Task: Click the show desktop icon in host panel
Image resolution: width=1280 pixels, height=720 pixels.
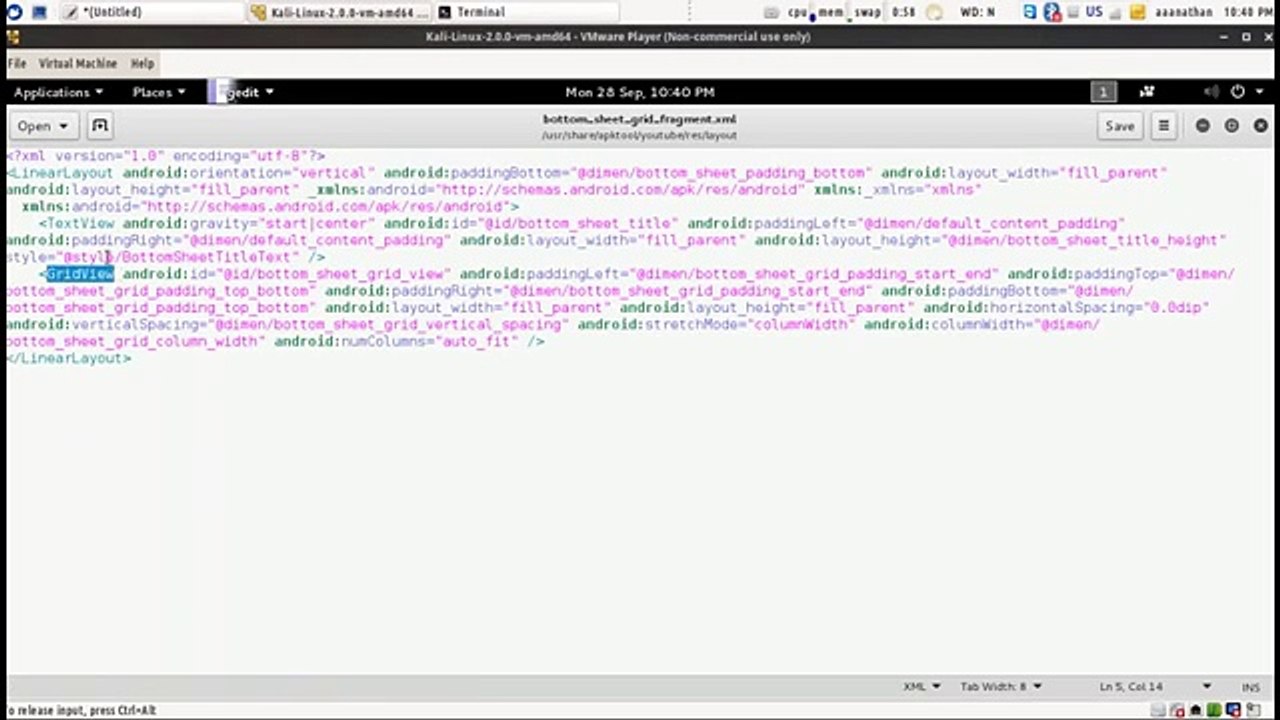Action: click(x=39, y=12)
